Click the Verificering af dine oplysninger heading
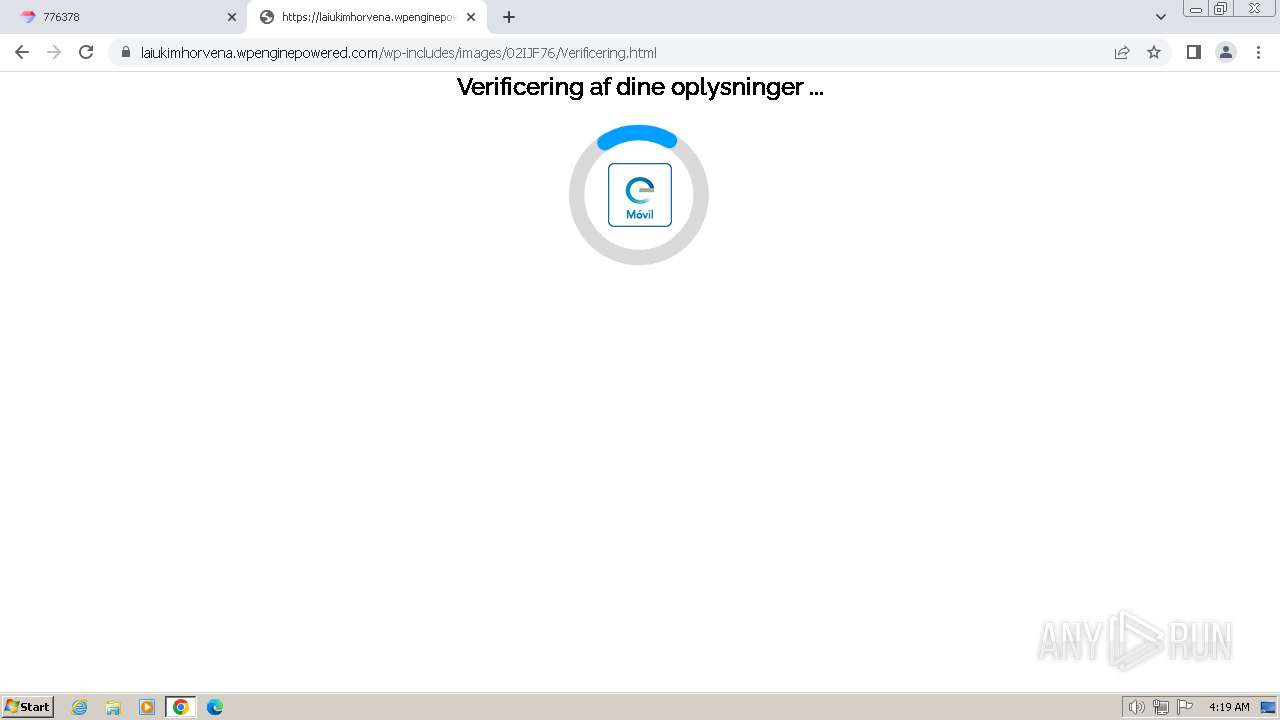The image size is (1280, 720). tap(640, 87)
